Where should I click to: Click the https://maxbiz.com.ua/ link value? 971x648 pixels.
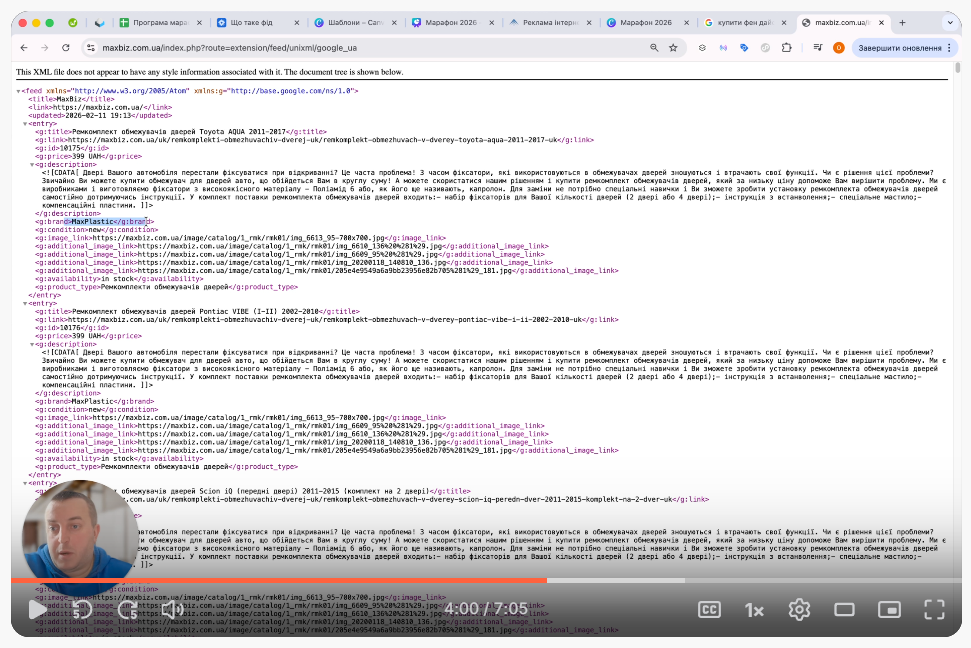[x=98, y=107]
